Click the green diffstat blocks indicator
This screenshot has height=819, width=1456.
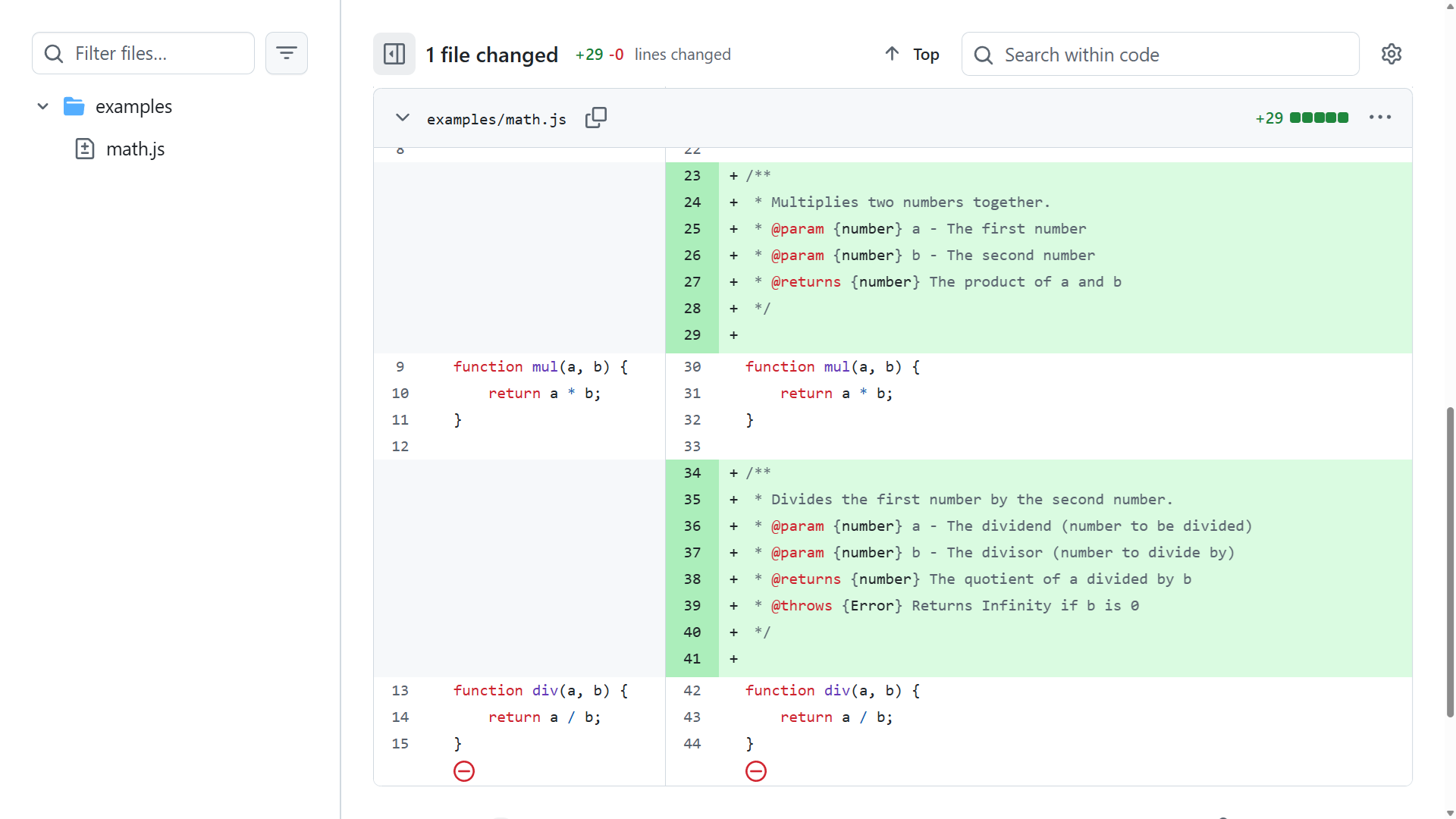[1319, 118]
